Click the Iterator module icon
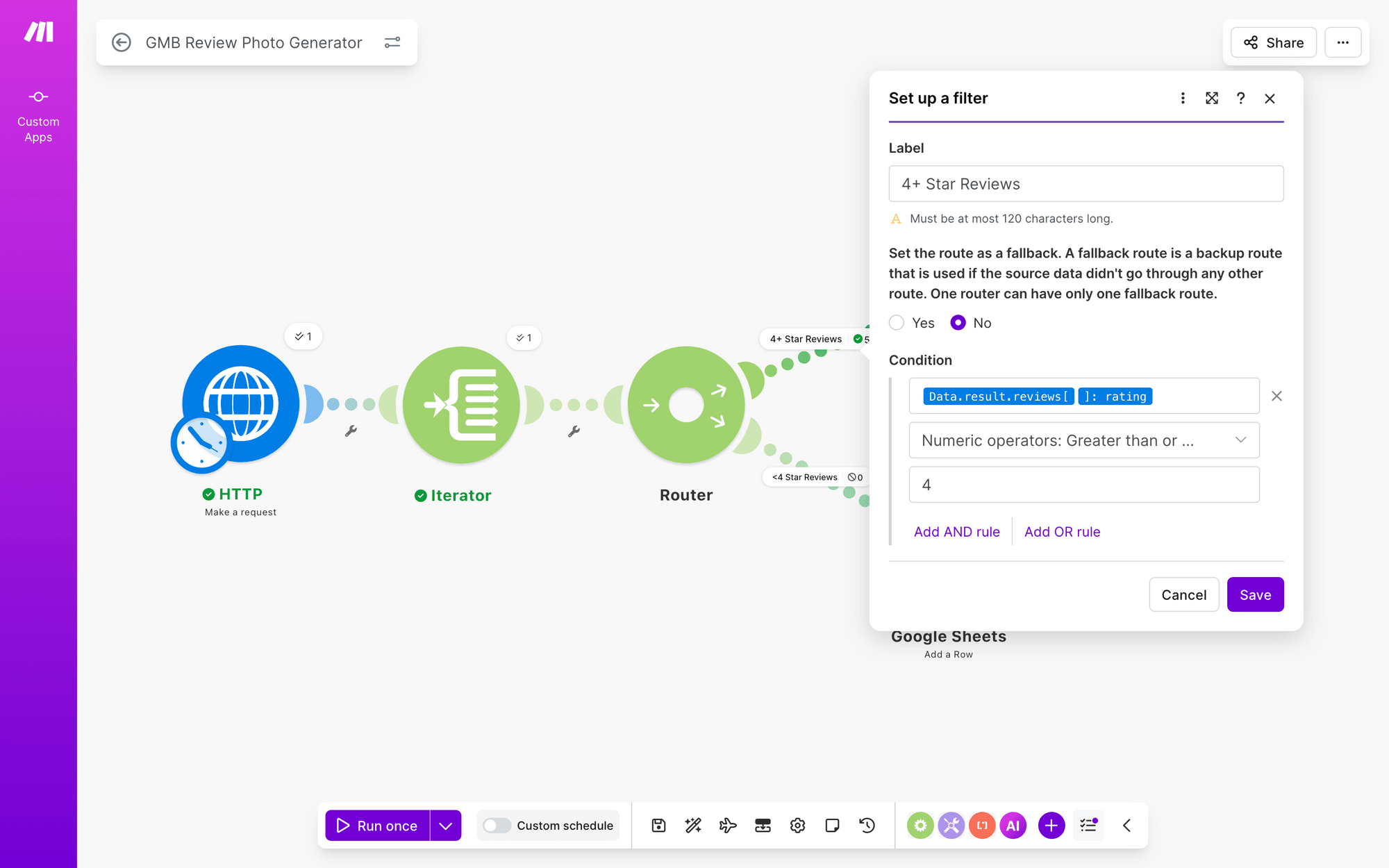Screen dimensions: 1389x868 (461, 405)
